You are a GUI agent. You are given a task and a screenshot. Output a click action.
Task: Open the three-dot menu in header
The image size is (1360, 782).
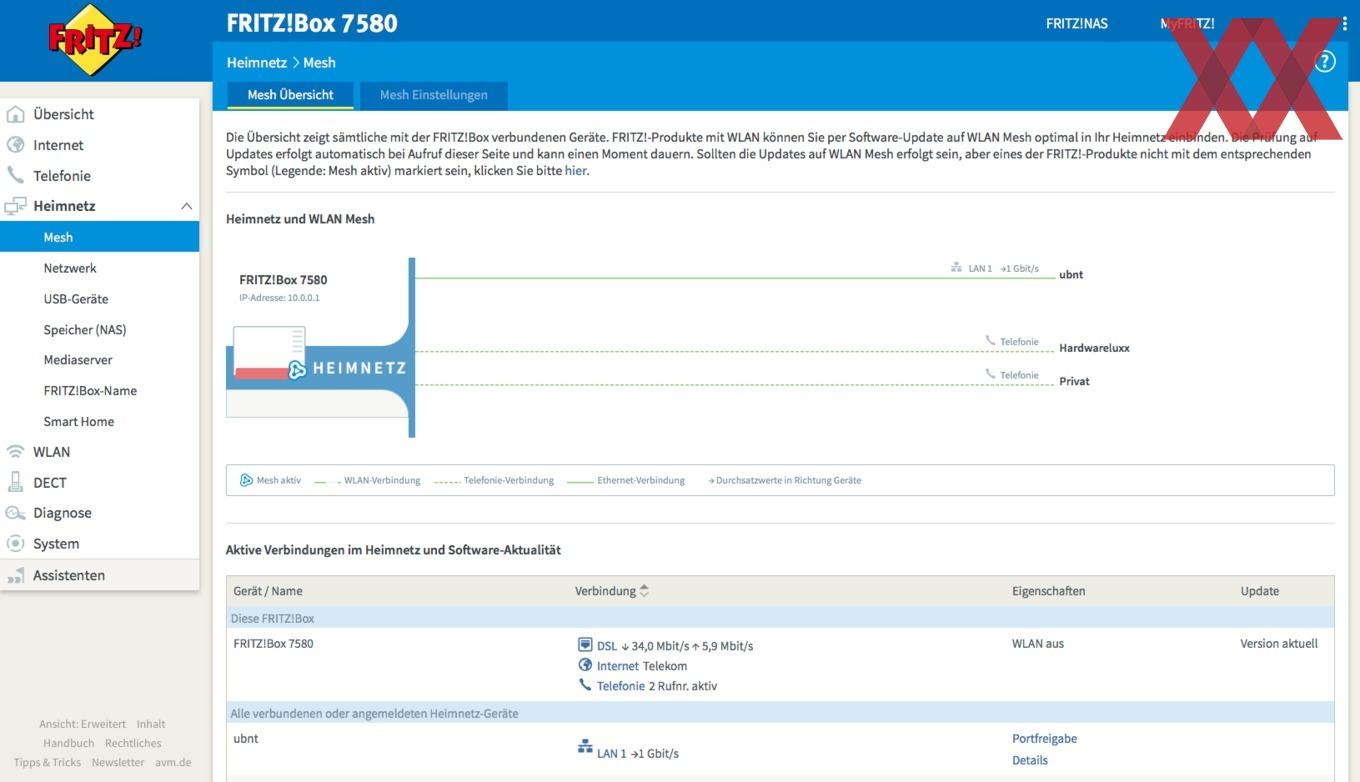pos(1344,23)
